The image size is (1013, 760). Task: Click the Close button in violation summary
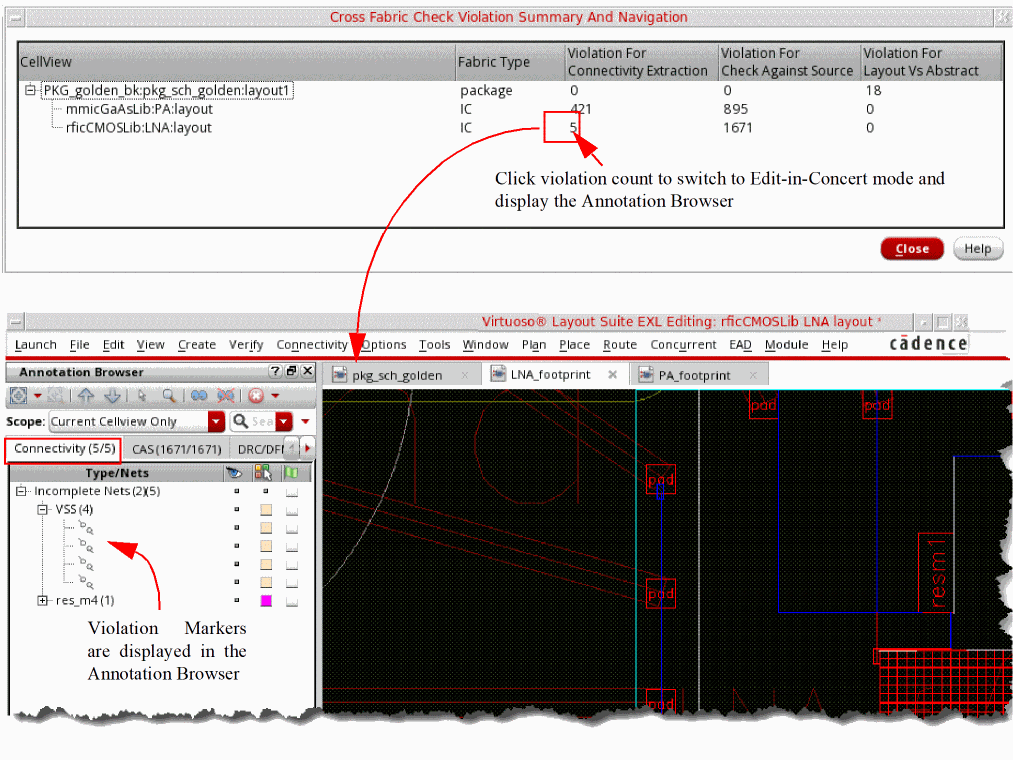click(911, 249)
